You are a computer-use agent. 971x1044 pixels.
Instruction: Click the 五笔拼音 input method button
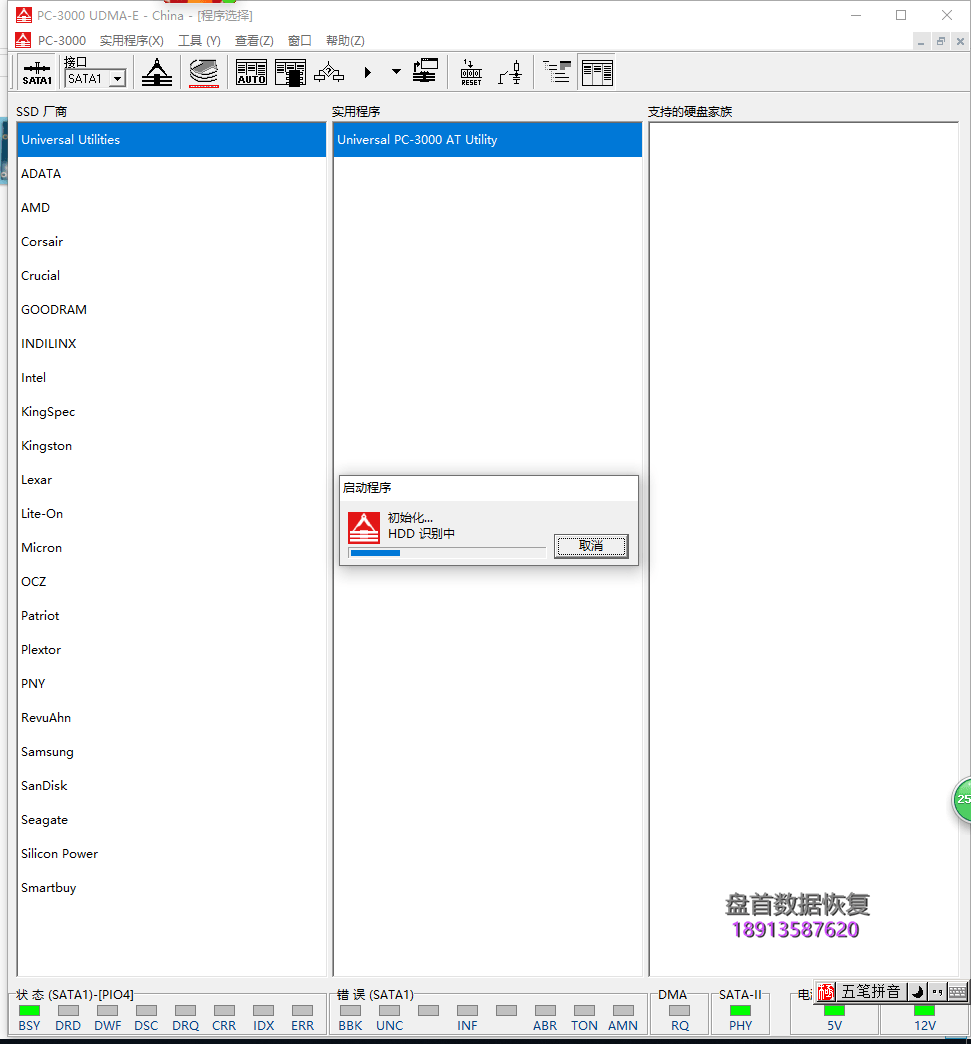pyautogui.click(x=870, y=992)
